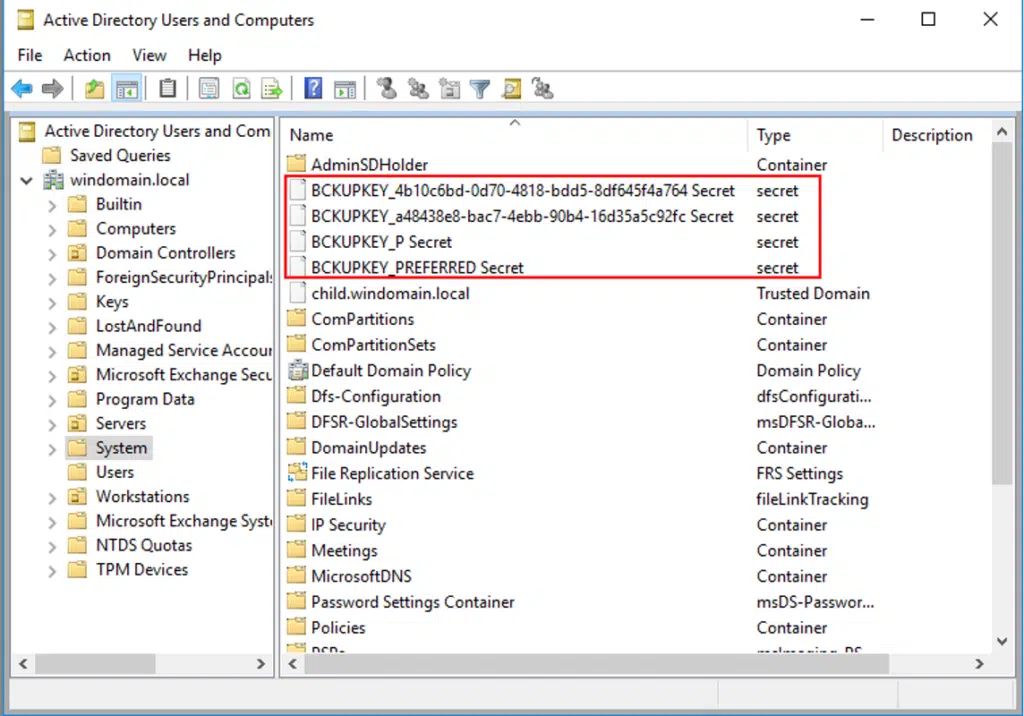Click Add to group toolbar icon
Image resolution: width=1024 pixels, height=716 pixels.
543,88
